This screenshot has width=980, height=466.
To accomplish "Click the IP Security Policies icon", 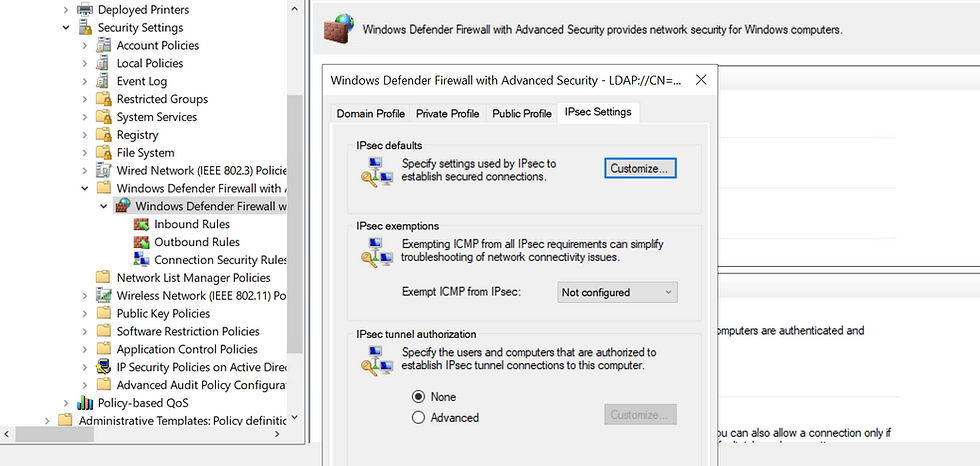I will click(x=103, y=367).
